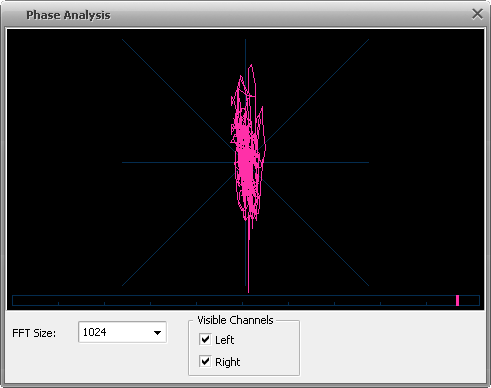Click the upper-right diagonal line in phase scope
The width and height of the screenshot is (491, 388).
pos(317,91)
